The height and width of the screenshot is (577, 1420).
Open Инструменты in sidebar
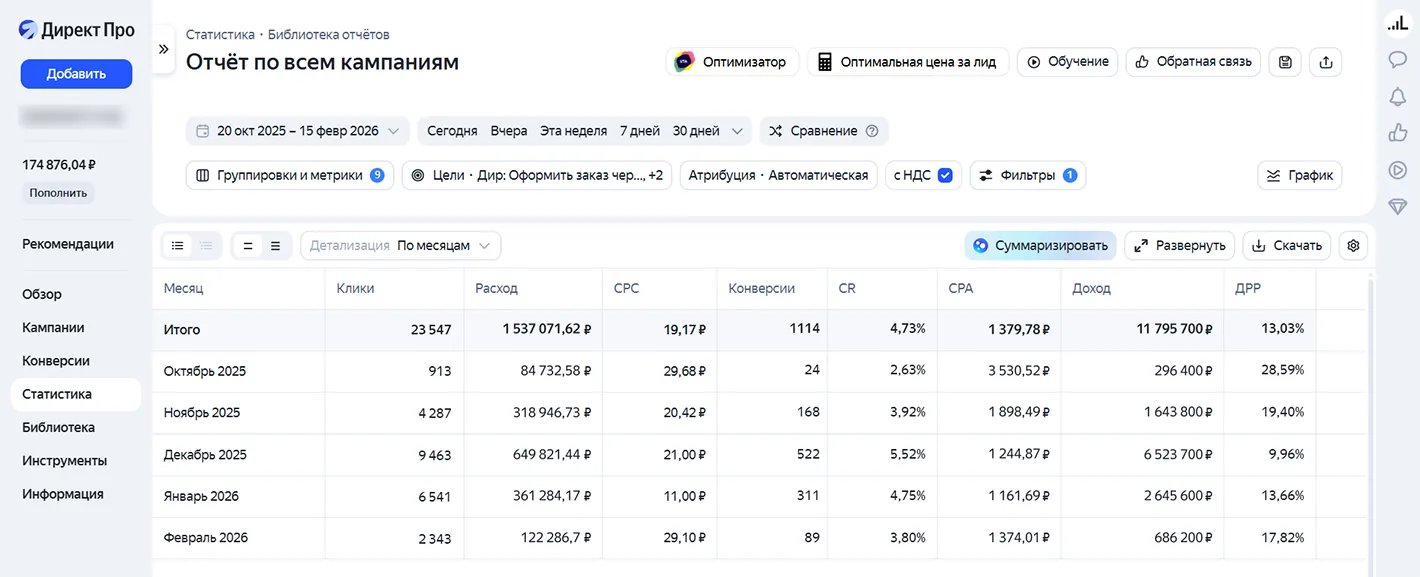coord(64,461)
